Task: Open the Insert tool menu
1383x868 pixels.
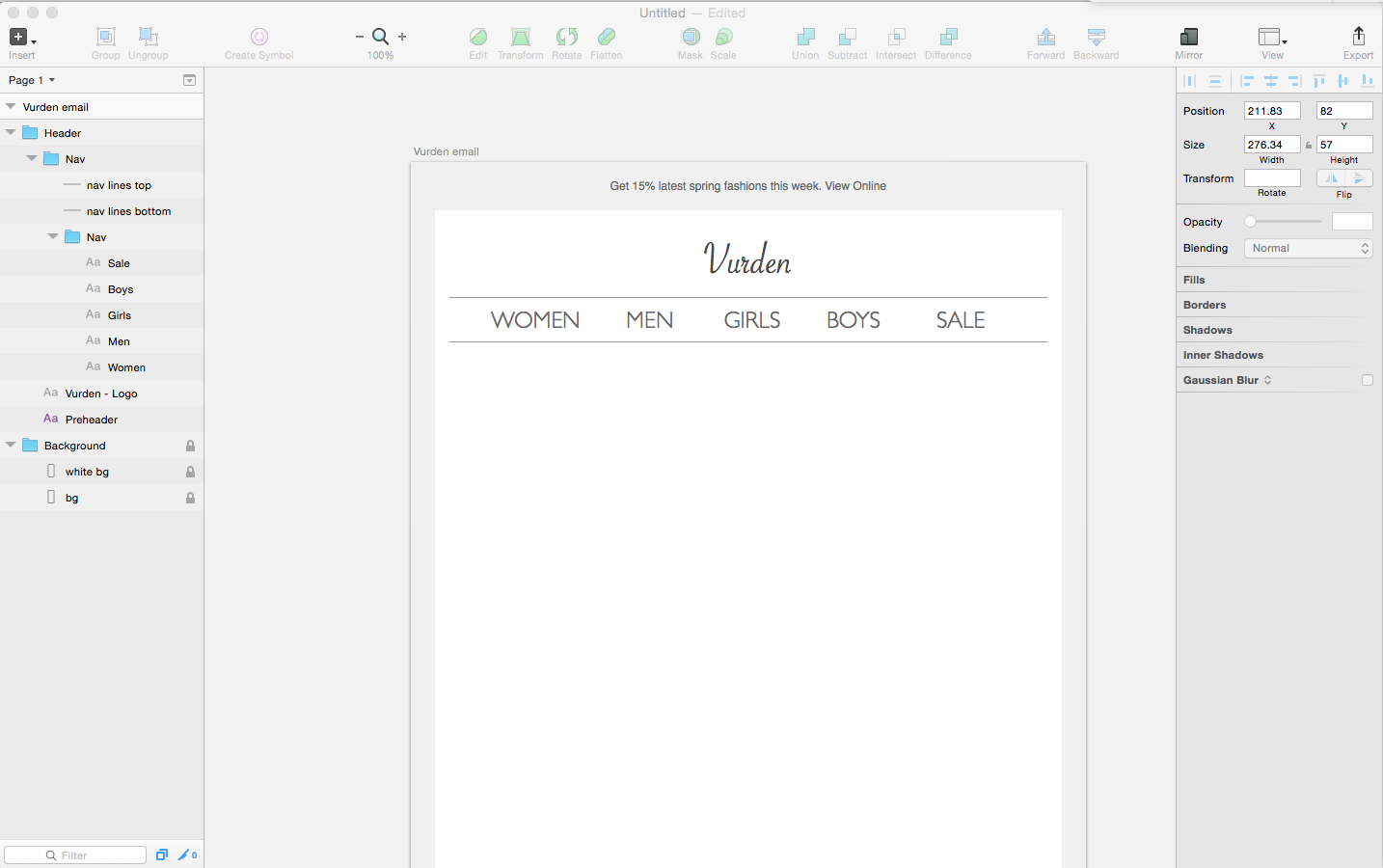Action: tap(22, 38)
